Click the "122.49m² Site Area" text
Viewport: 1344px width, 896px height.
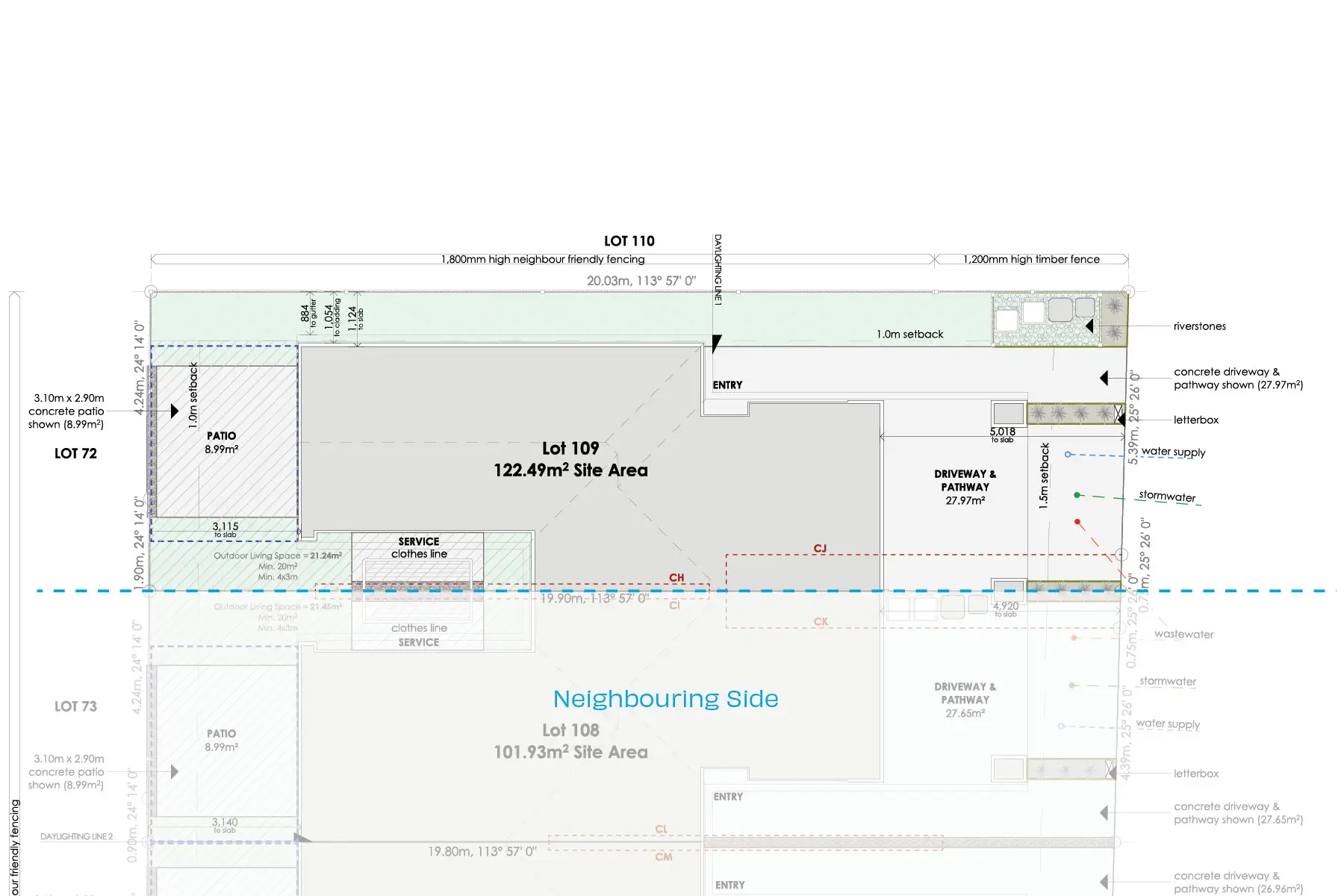[570, 470]
